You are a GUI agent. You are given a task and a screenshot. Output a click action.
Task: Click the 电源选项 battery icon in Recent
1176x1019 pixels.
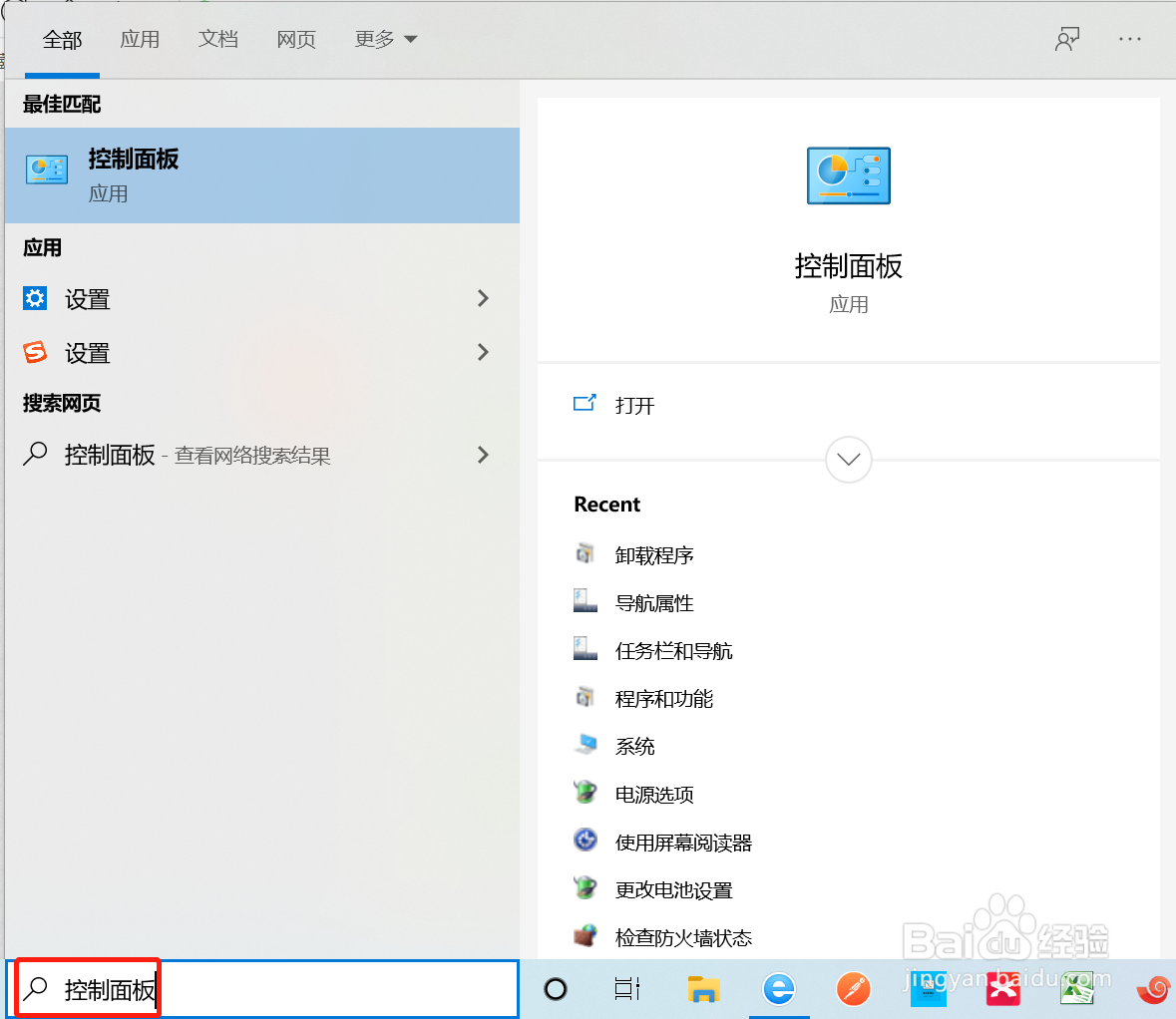(x=587, y=793)
